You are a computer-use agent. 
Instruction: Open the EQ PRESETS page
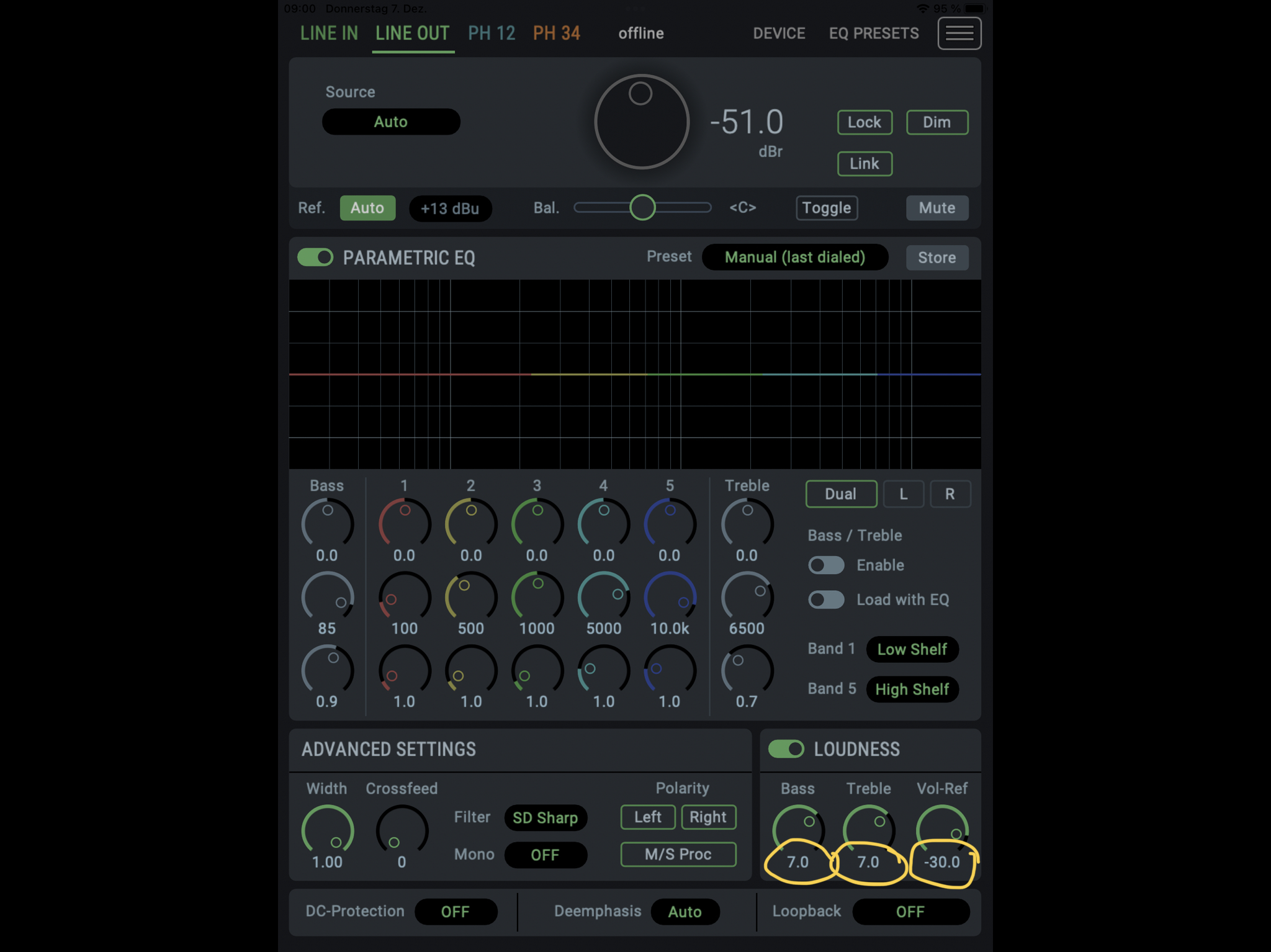pyautogui.click(x=874, y=33)
